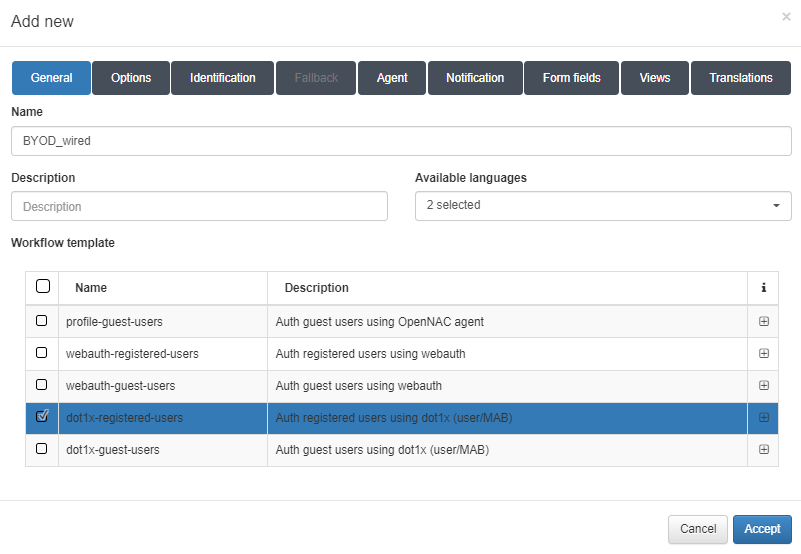Click the Cancel button
This screenshot has height=554, width=801.
698,529
